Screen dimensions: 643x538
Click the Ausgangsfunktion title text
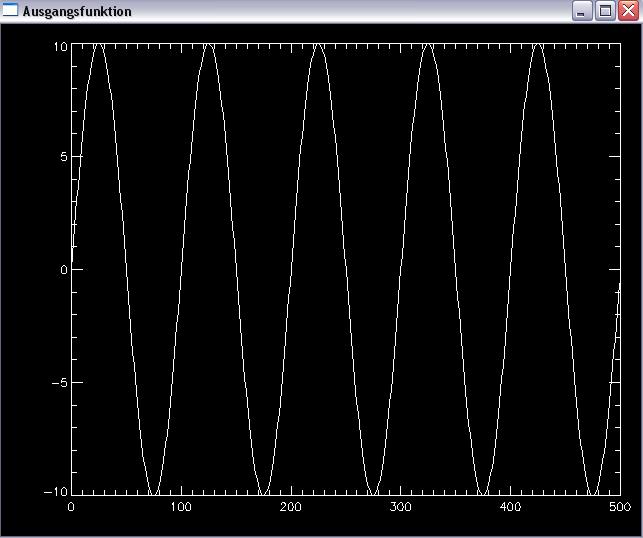pos(77,11)
